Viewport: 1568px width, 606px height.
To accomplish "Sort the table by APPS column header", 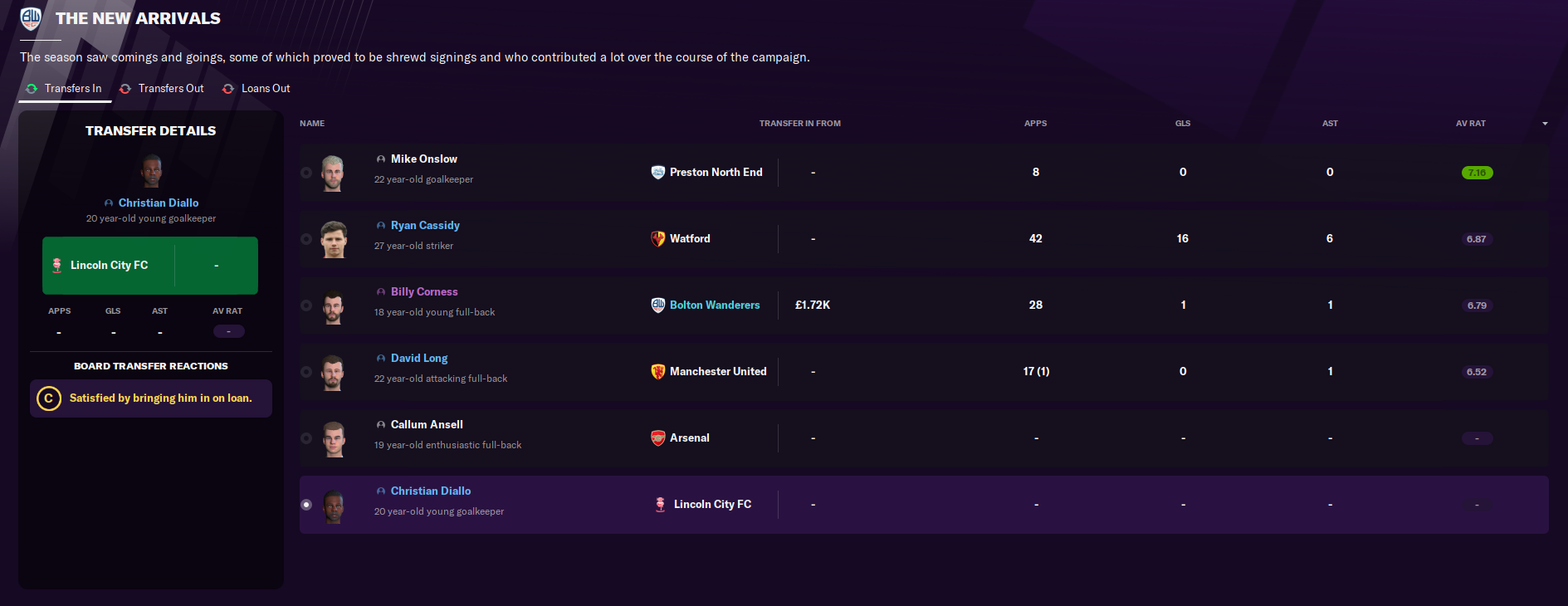I will coord(1035,124).
